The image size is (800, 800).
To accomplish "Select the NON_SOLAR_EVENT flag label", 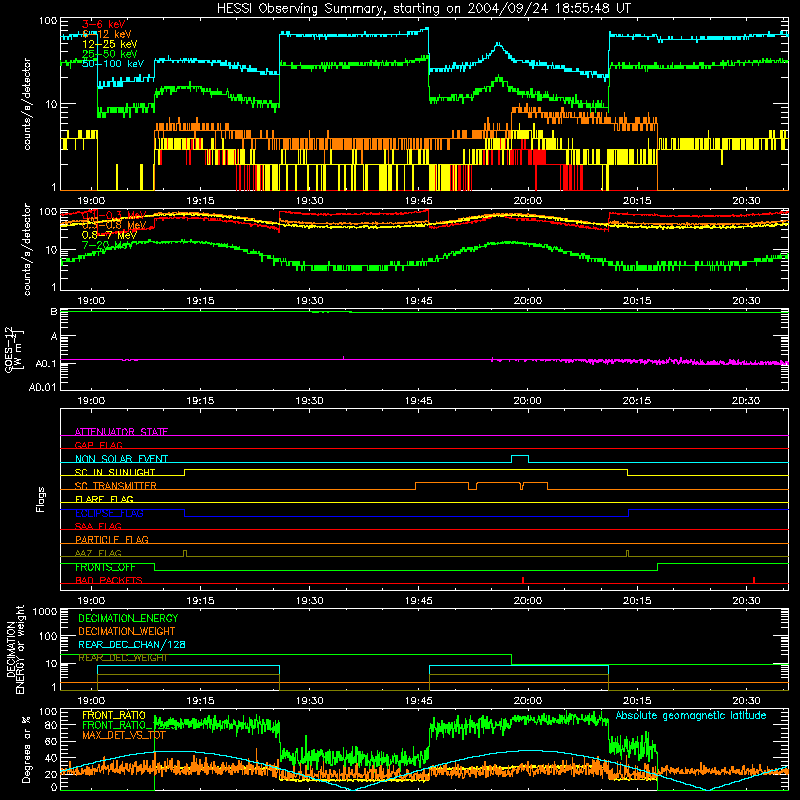I will (121, 459).
